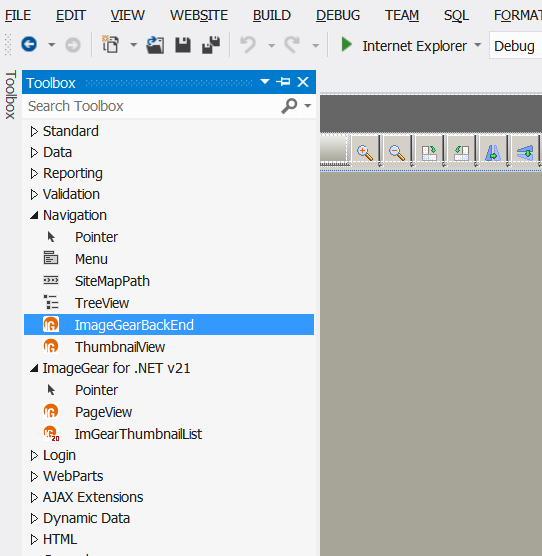Image resolution: width=542 pixels, height=556 pixels.
Task: Select the Menu control in Navigation
Action: tap(169, 259)
